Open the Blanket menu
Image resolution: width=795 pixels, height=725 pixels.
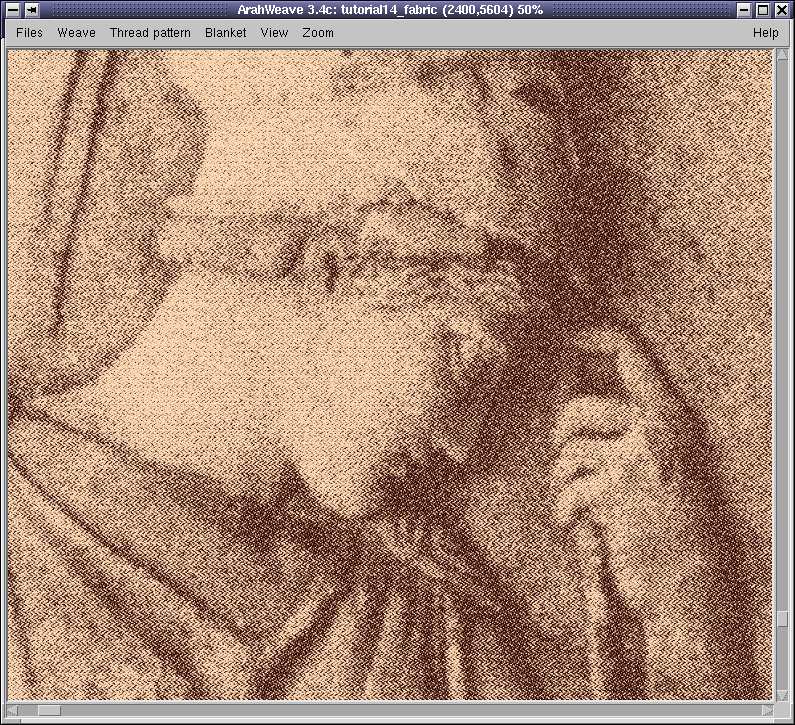click(x=226, y=33)
